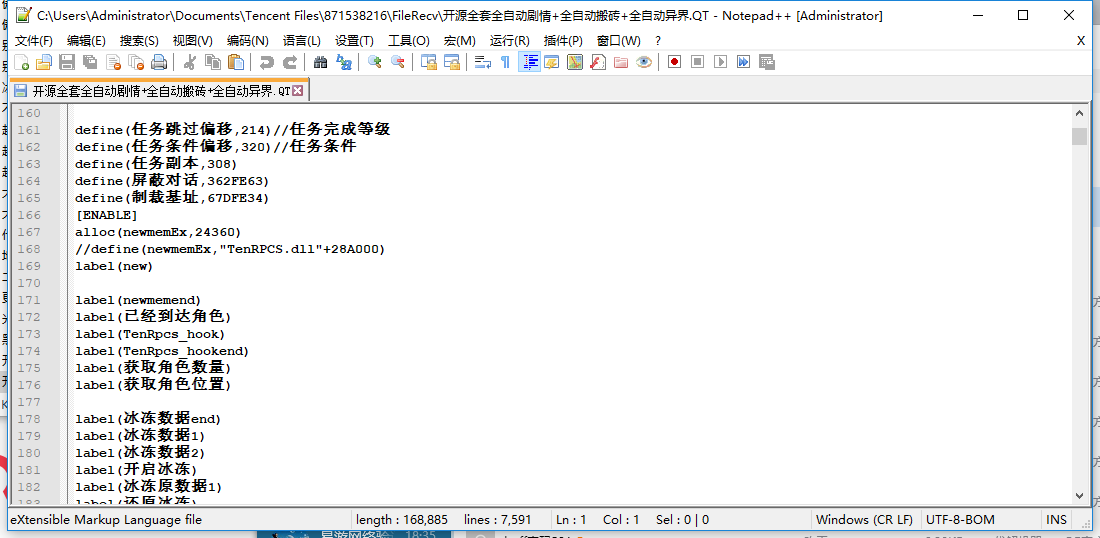Close the .QT document tab
Image resolution: width=1100 pixels, height=538 pixels.
[x=297, y=91]
